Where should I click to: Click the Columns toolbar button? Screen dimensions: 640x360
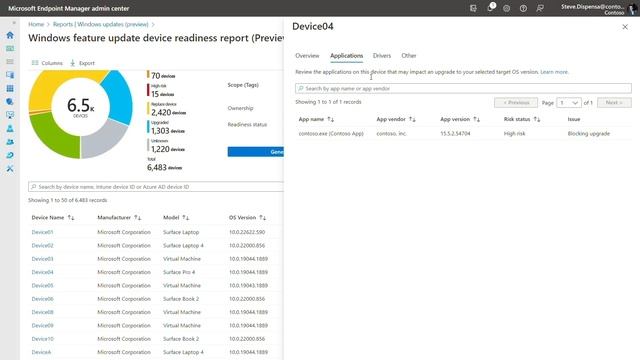click(47, 63)
